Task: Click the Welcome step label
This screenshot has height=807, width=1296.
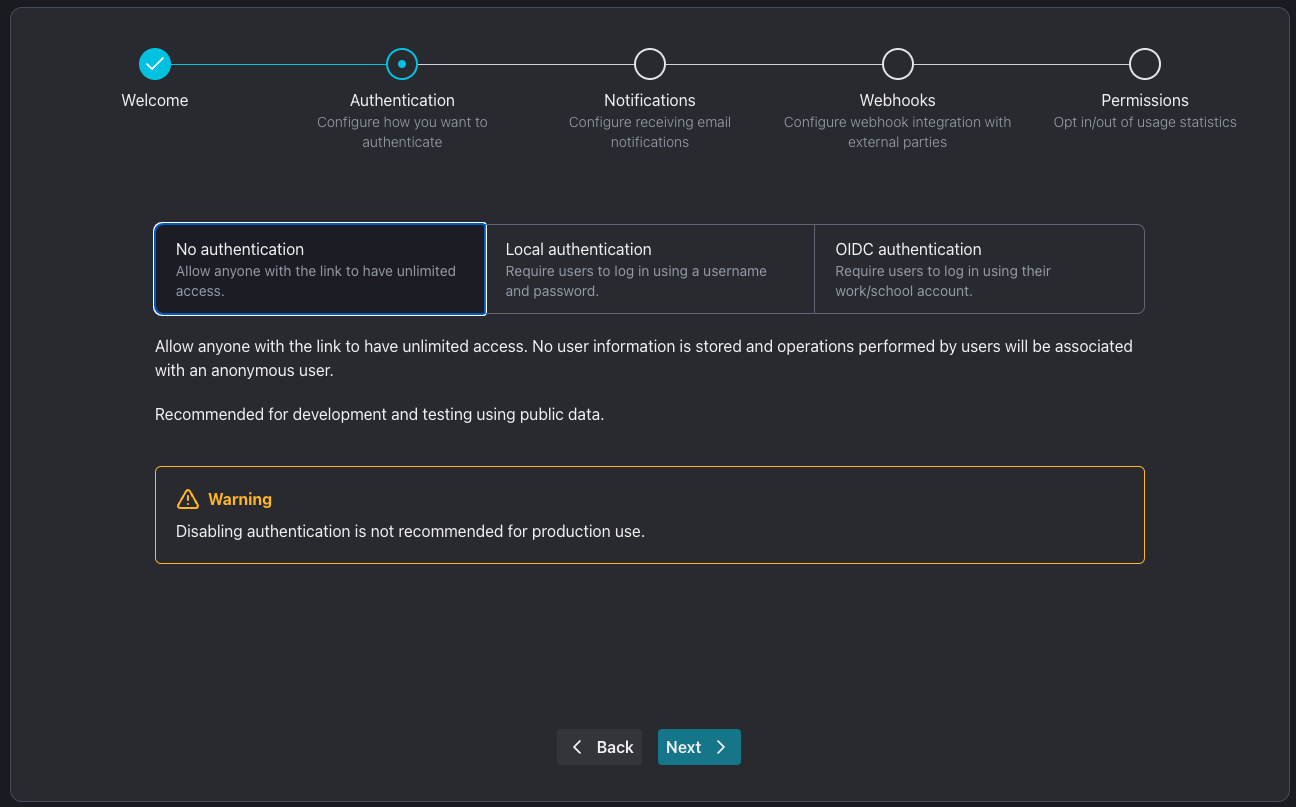Action: tap(155, 100)
